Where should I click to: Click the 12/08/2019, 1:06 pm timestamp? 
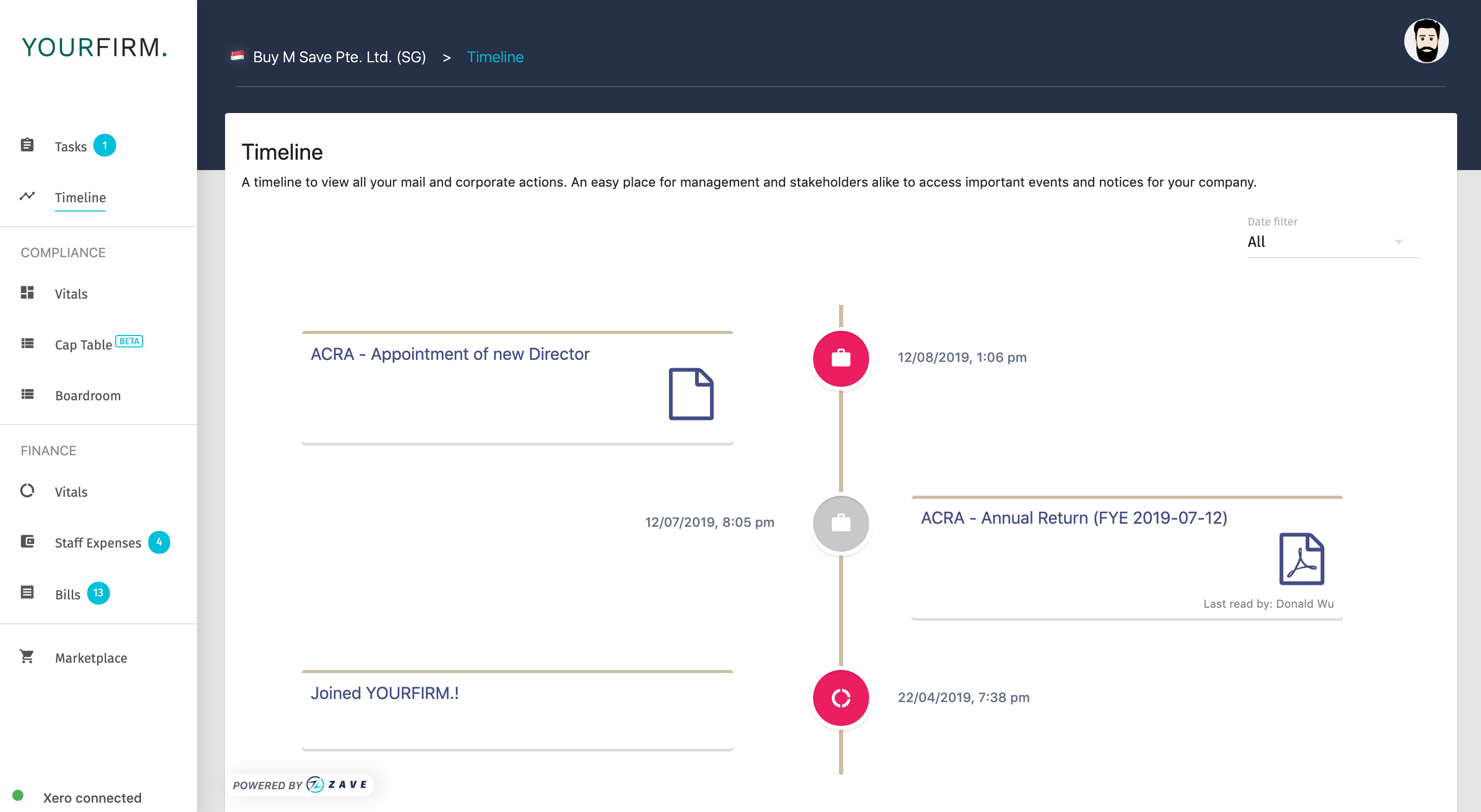click(962, 357)
